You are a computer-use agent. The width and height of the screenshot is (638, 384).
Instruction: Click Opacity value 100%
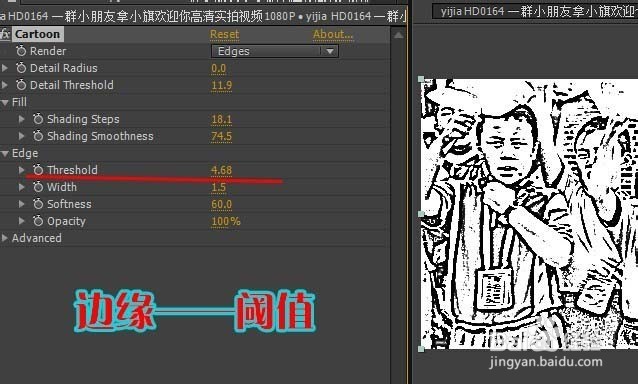[226, 222]
